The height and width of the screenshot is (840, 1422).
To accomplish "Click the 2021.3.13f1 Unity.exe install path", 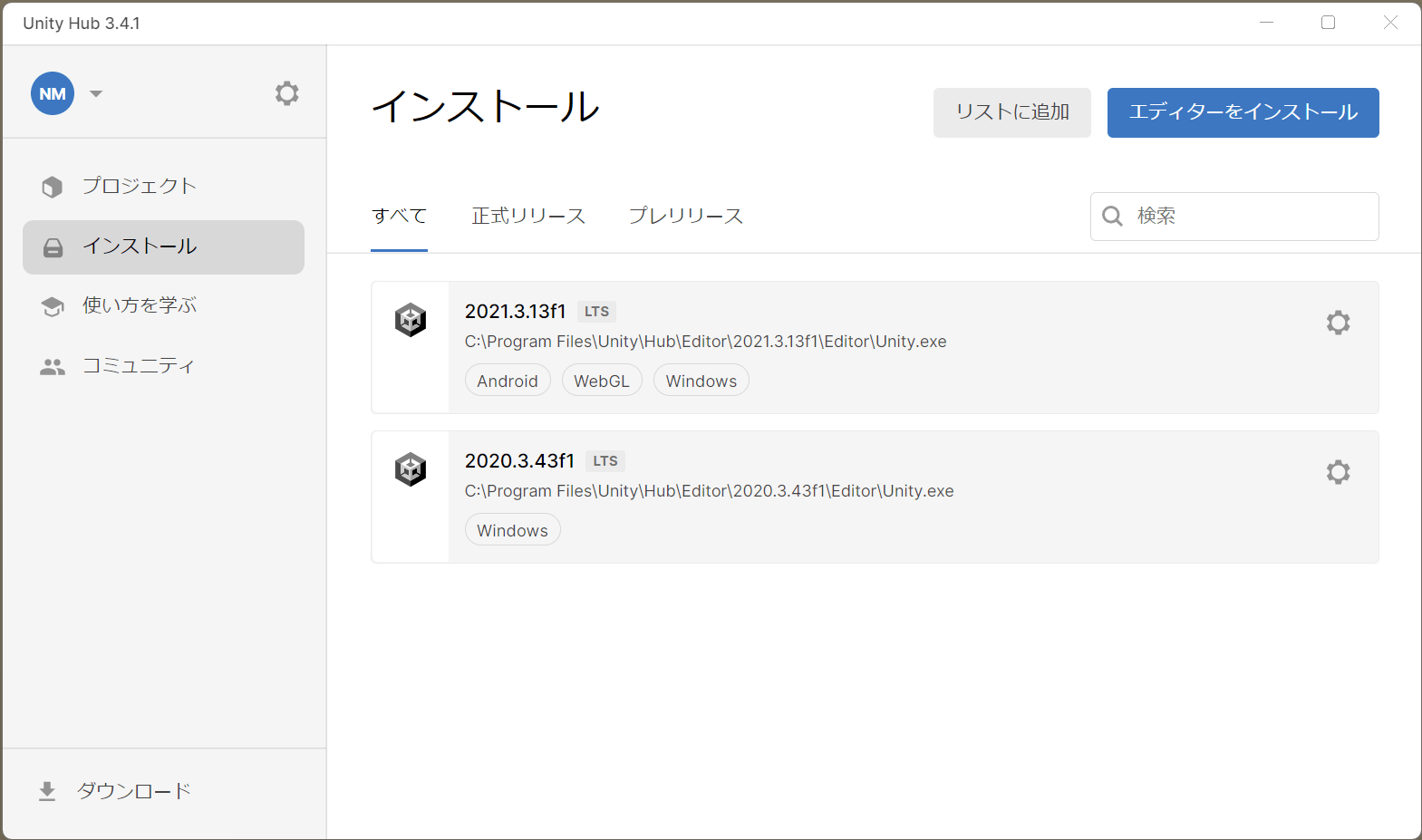I will coord(706,342).
